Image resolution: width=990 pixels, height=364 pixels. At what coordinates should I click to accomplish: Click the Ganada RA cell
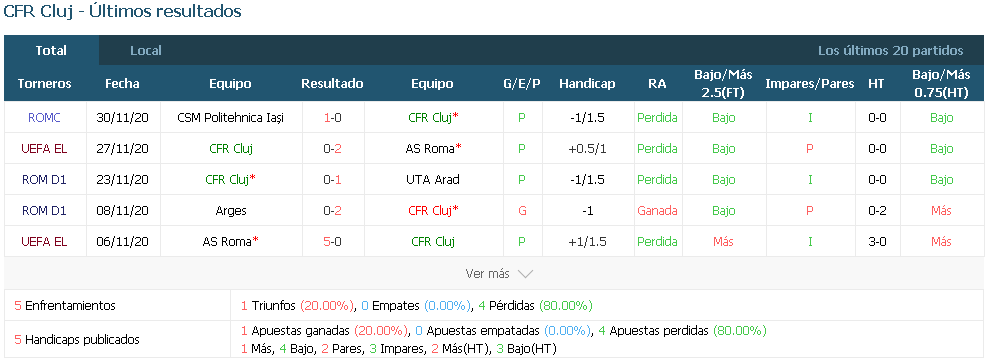coord(657,211)
